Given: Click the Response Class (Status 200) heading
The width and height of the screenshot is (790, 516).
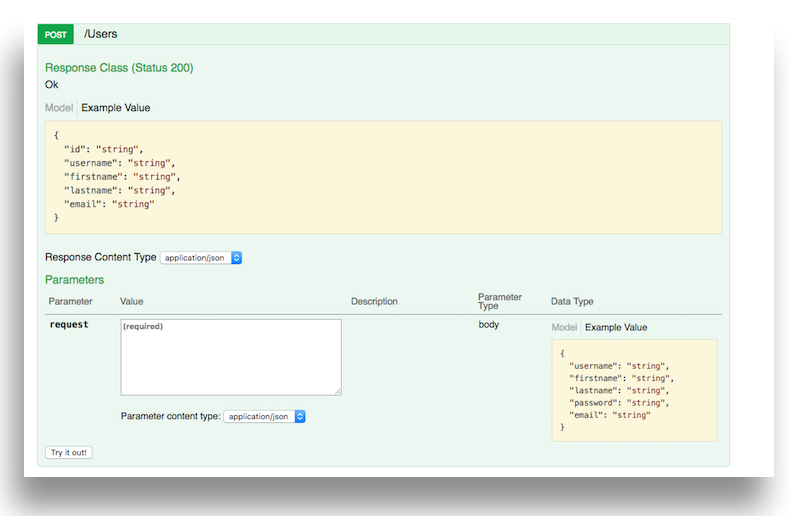Looking at the screenshot, I should [x=119, y=68].
